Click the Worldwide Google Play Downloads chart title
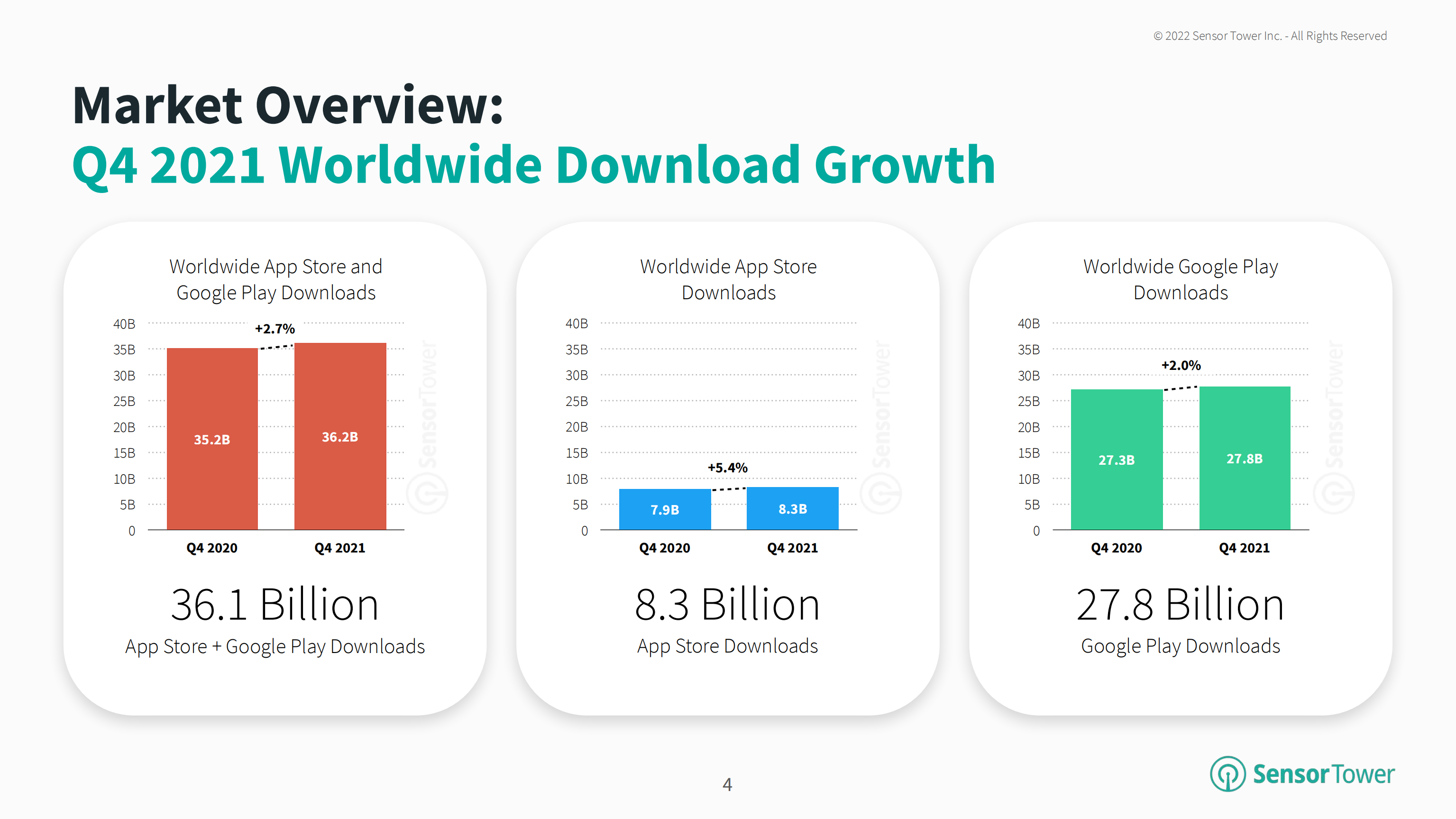 pos(1180,279)
